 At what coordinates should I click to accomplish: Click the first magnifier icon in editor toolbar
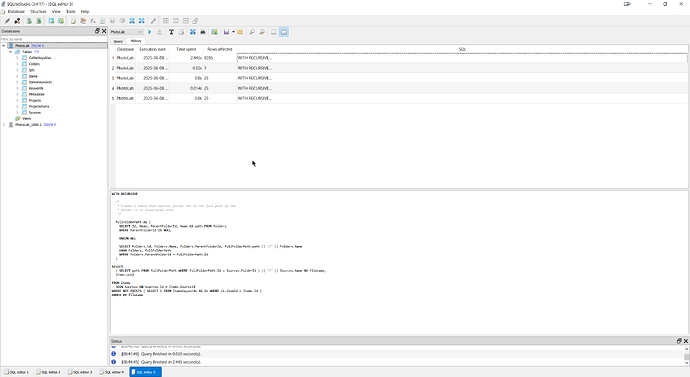(252, 32)
